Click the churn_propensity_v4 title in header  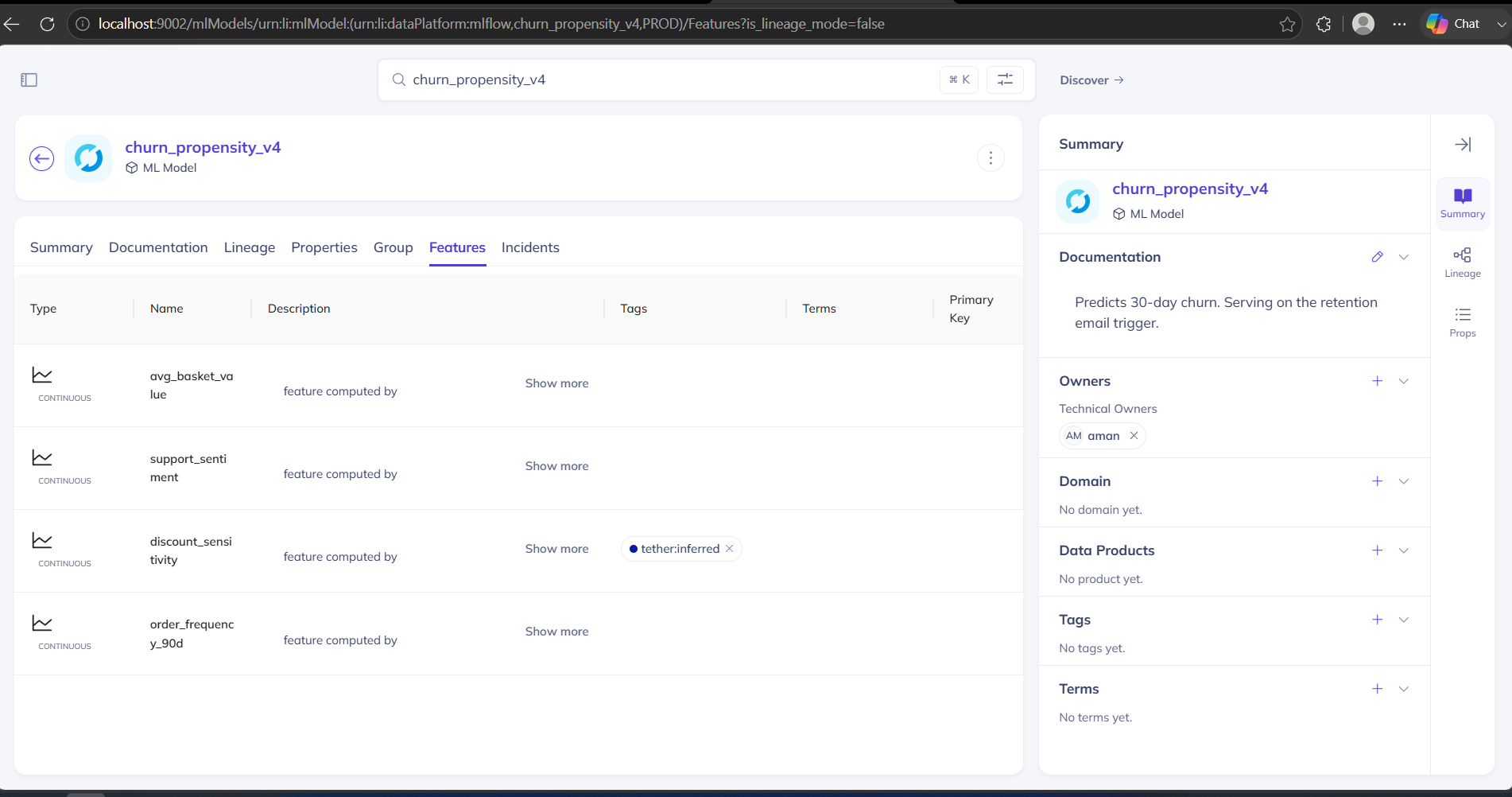pos(203,147)
